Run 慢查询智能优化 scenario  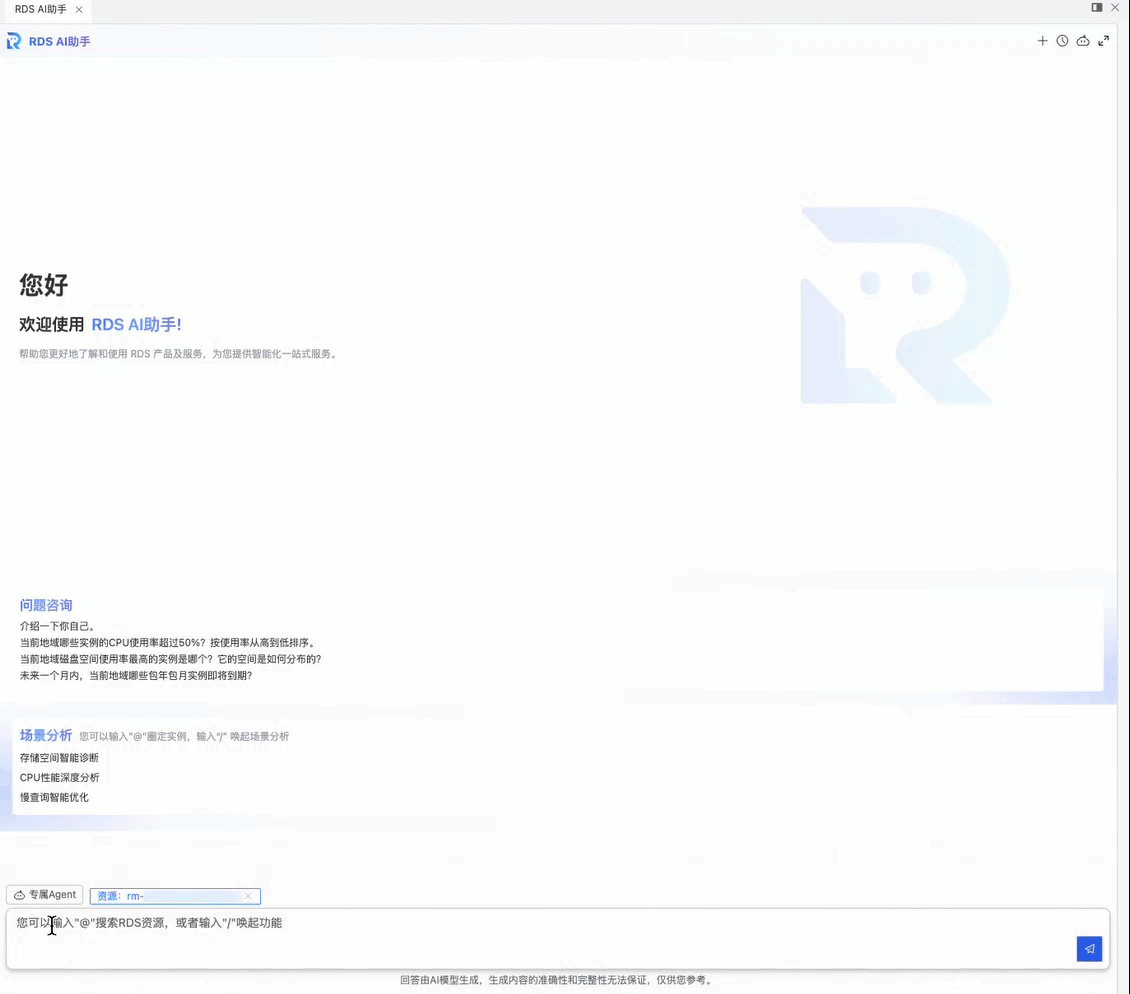54,796
